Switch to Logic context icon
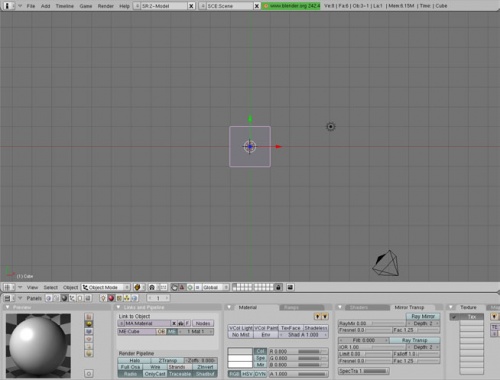The width and height of the screenshot is (500, 380). coord(48,298)
